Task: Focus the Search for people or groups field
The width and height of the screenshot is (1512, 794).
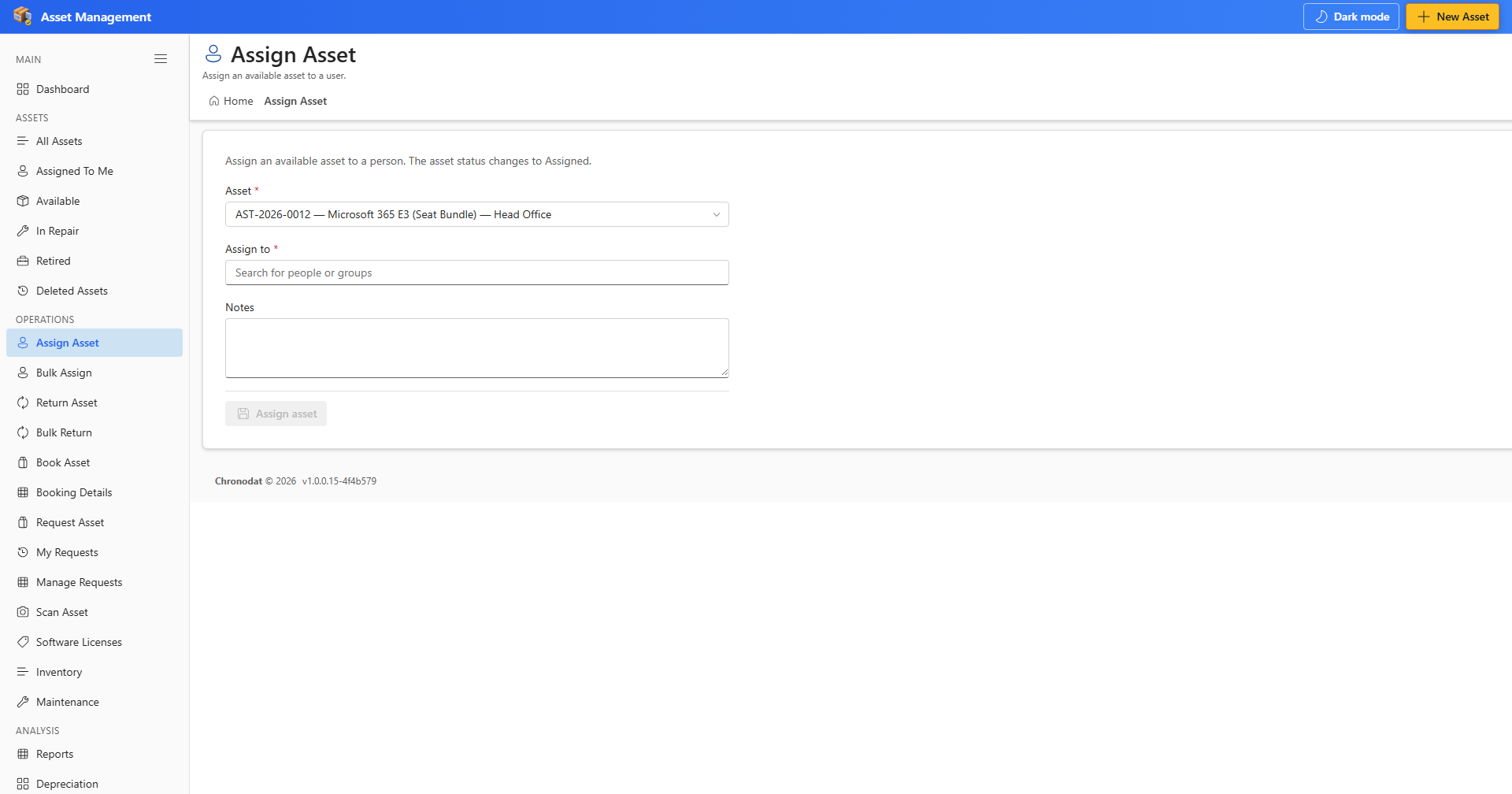Action: pyautogui.click(x=476, y=273)
